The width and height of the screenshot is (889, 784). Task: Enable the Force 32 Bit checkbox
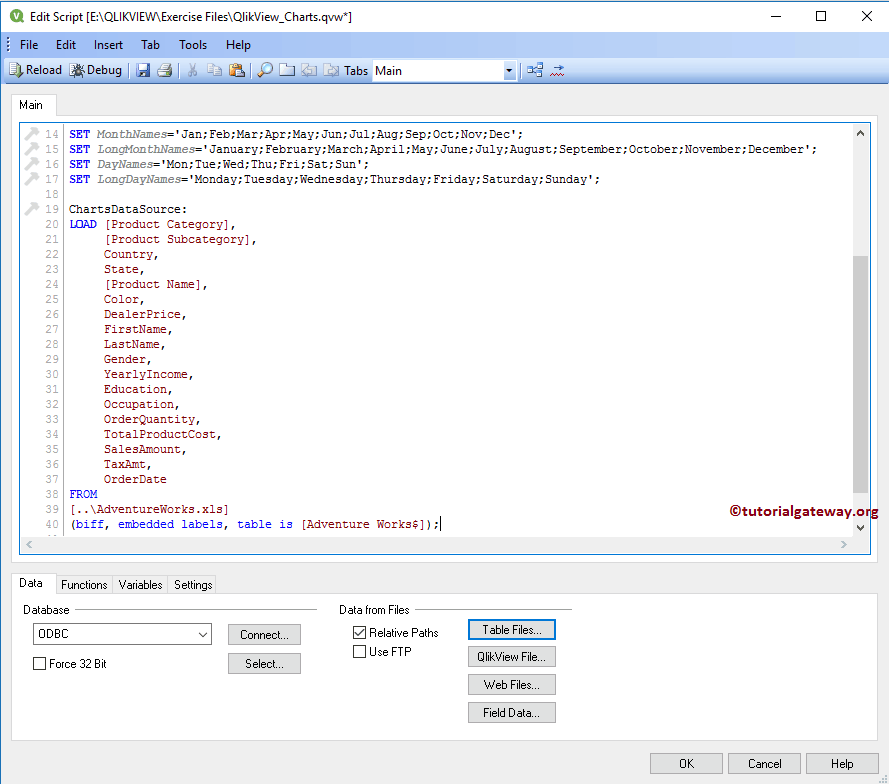(x=40, y=664)
